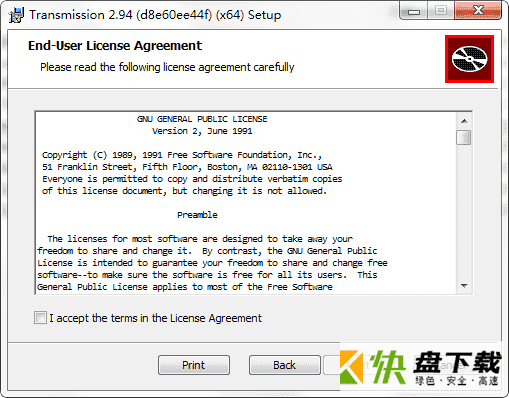This screenshot has width=509, height=398.
Task: Click the license scrollbar thumb
Action: [464, 137]
